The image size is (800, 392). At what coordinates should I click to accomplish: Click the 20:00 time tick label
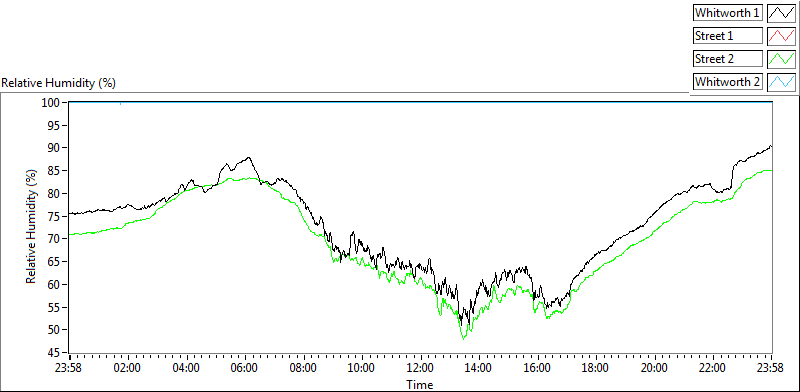pyautogui.click(x=655, y=368)
